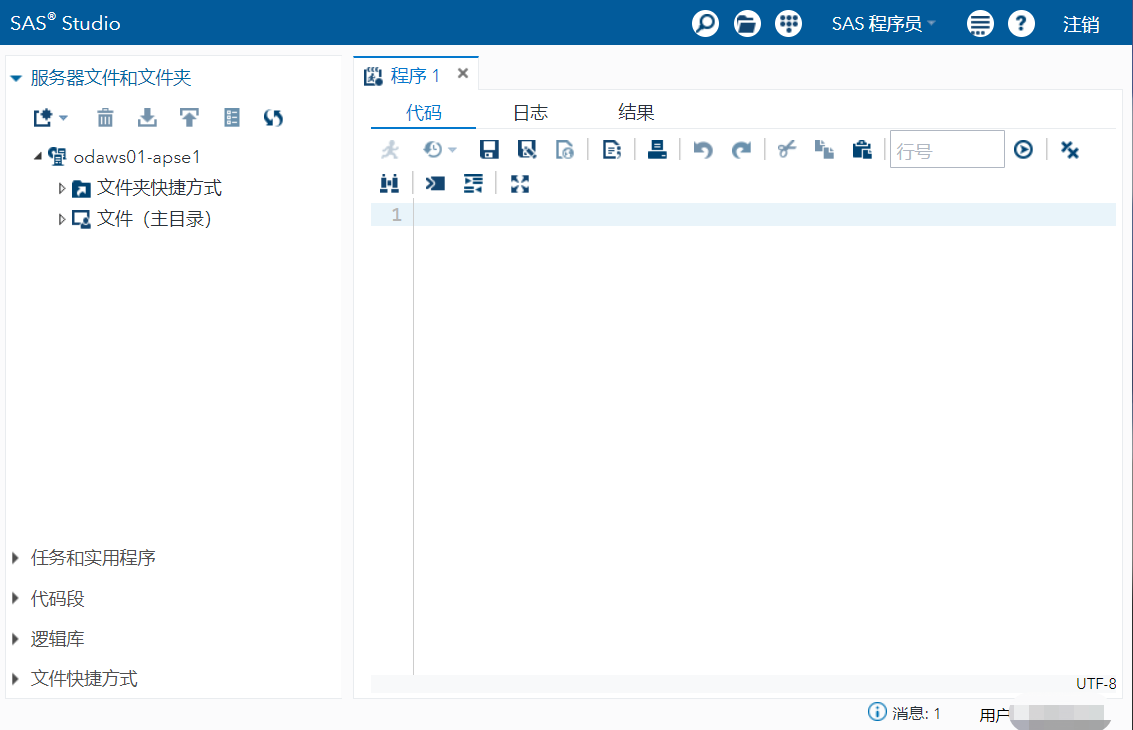Click the Maximize view arrows icon
The width and height of the screenshot is (1133, 730).
tap(520, 184)
